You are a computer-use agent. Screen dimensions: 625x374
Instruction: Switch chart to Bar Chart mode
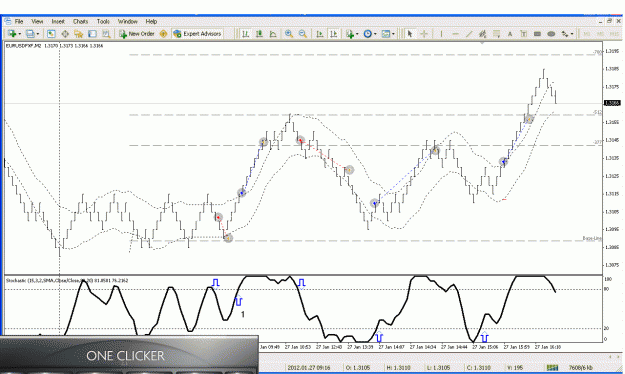[x=246, y=34]
